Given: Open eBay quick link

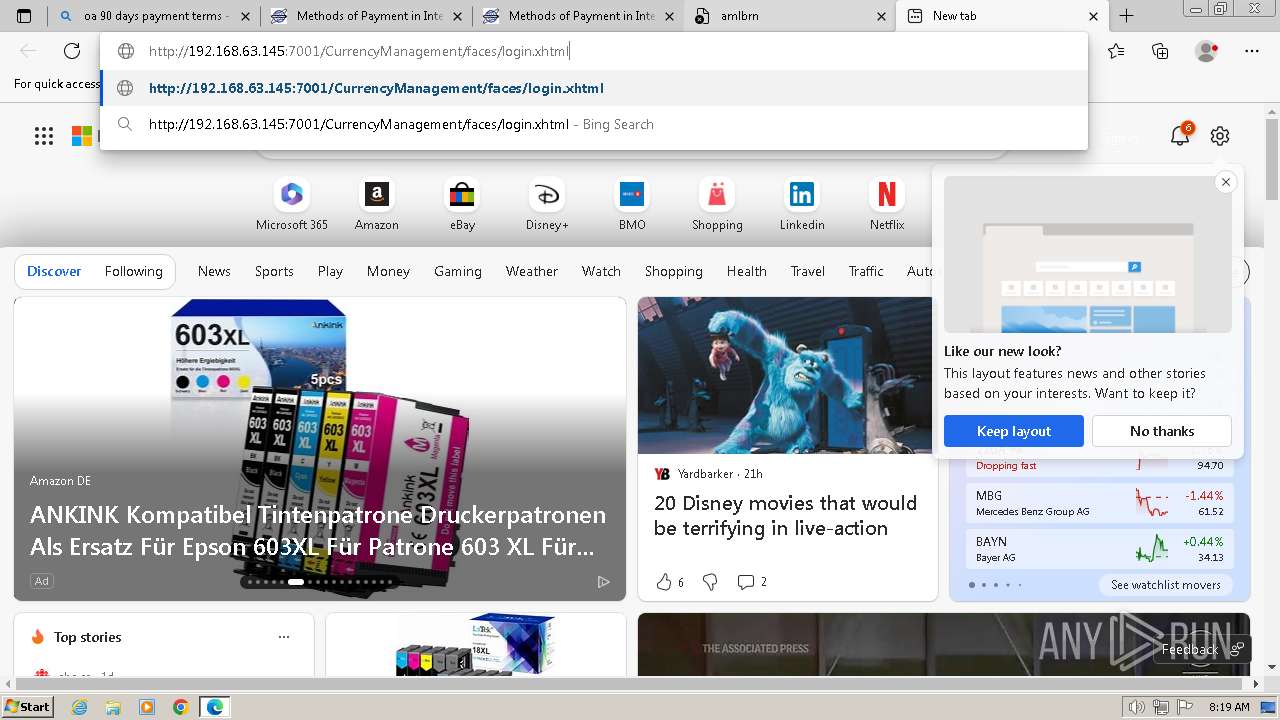Looking at the screenshot, I should tap(462, 204).
